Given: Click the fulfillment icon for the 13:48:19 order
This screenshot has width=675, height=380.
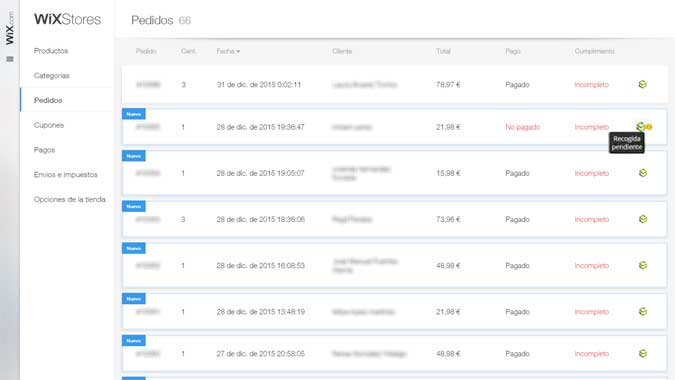Looking at the screenshot, I should (643, 311).
